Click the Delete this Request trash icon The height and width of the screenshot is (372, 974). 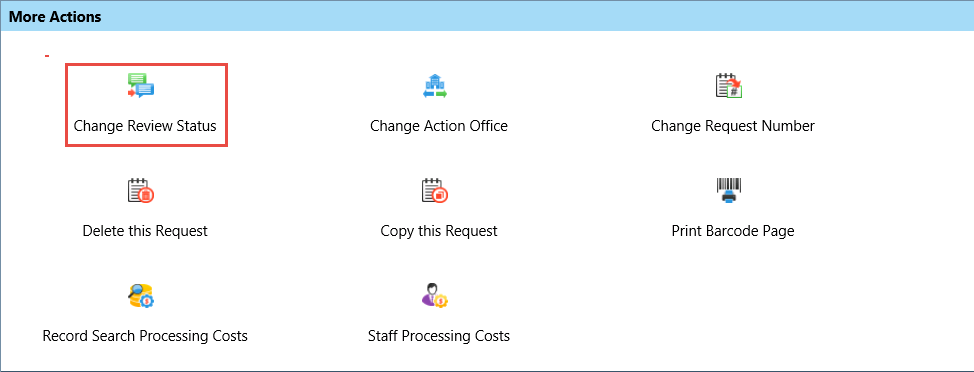pos(141,191)
